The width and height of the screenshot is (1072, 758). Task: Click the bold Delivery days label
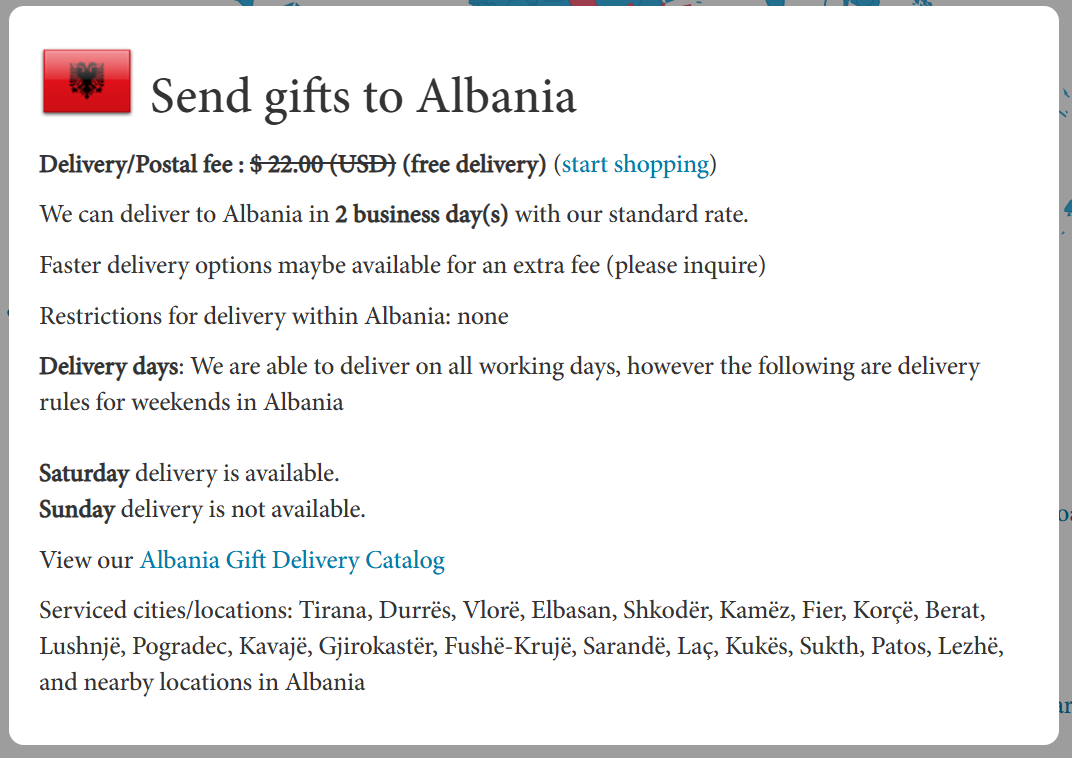tap(109, 366)
